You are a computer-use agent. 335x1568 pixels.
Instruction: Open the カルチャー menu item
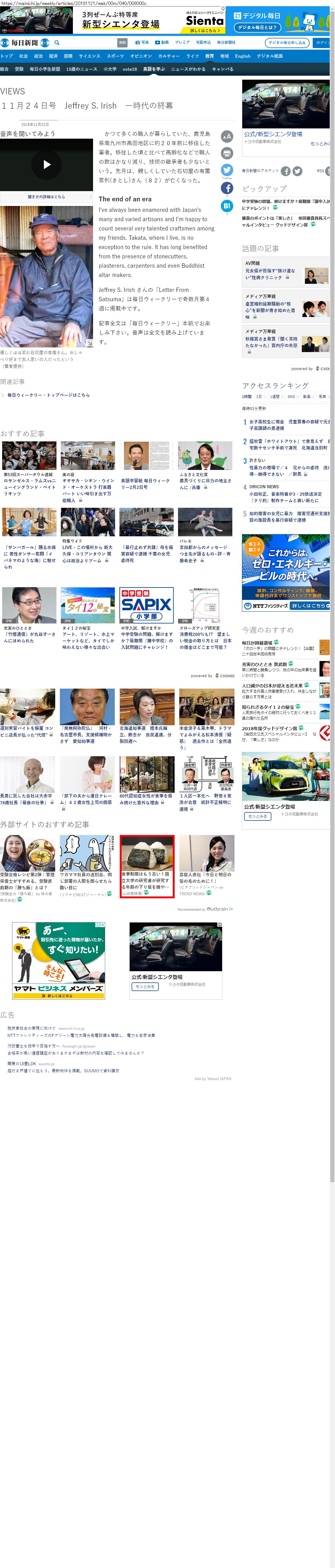pyautogui.click(x=169, y=56)
